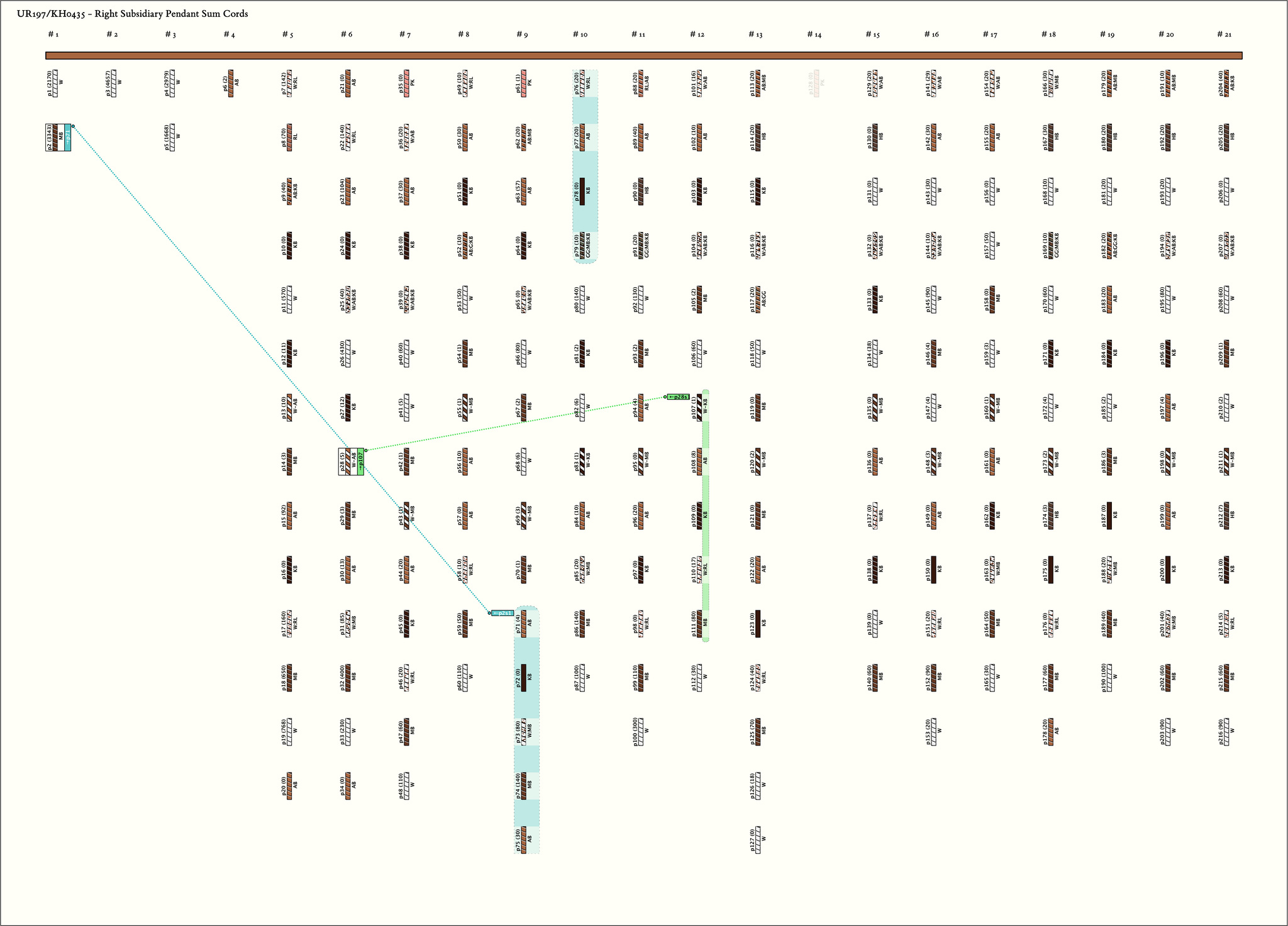Screen dimensions: 1288x926
Task: Click the cyan →p71 link tag
Action: coord(68,137)
